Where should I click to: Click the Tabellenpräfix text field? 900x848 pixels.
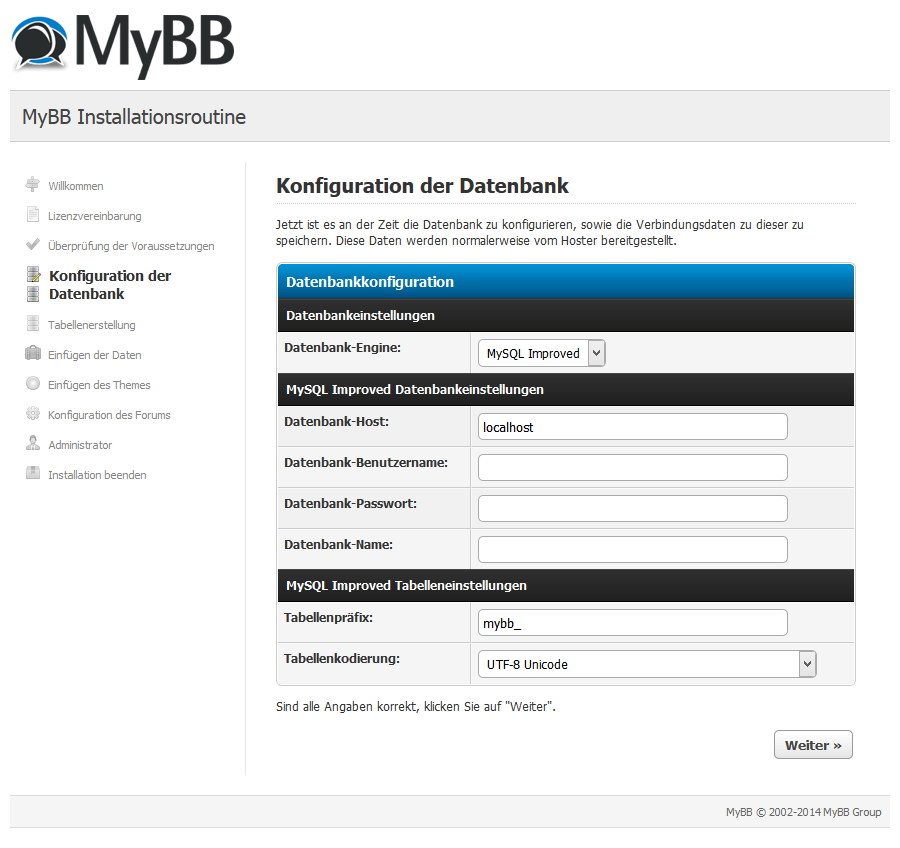click(x=632, y=623)
